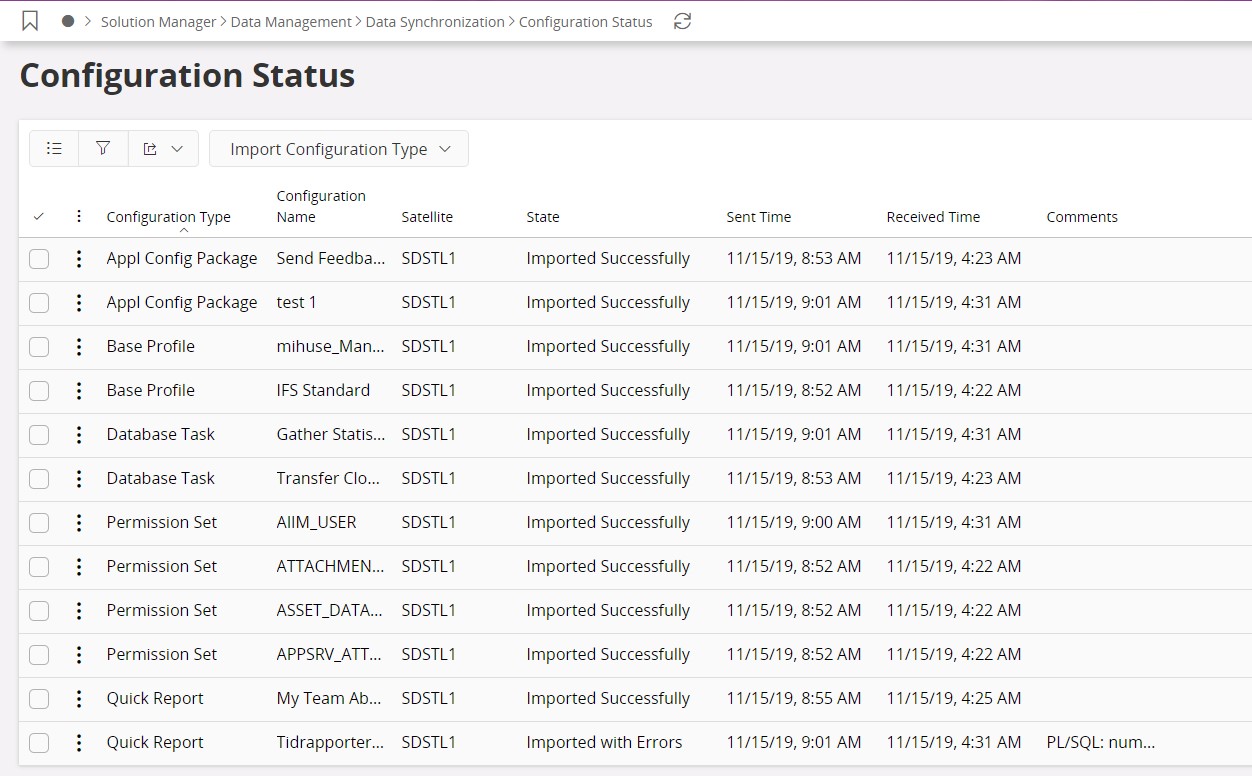Open the three-dot menu for test 1 row
This screenshot has width=1252, height=776.
click(79, 302)
